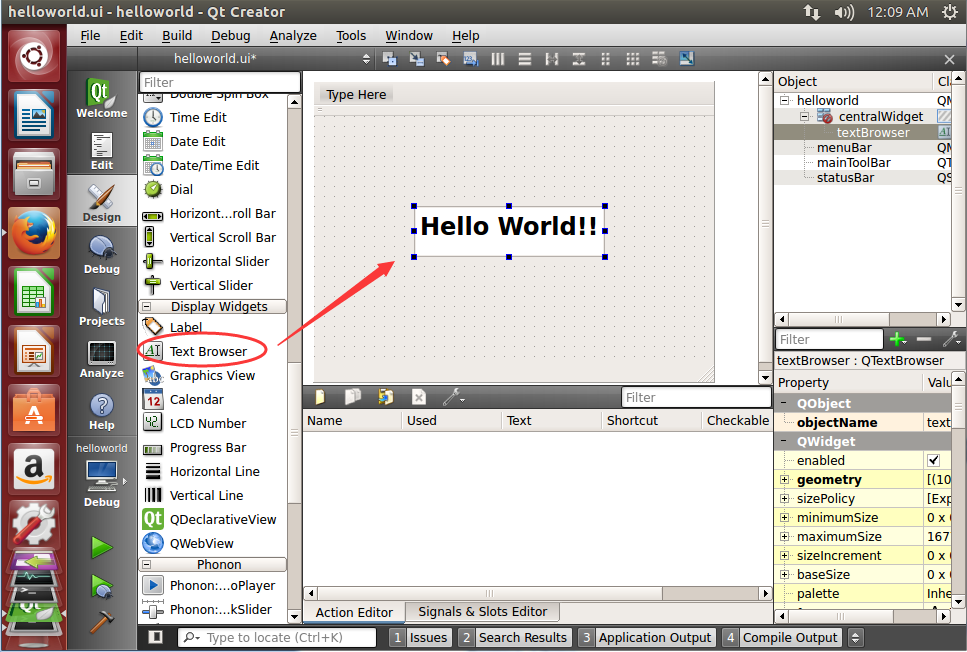
Task: Apply Lay Out Vertically from toolbar
Action: [x=525, y=59]
